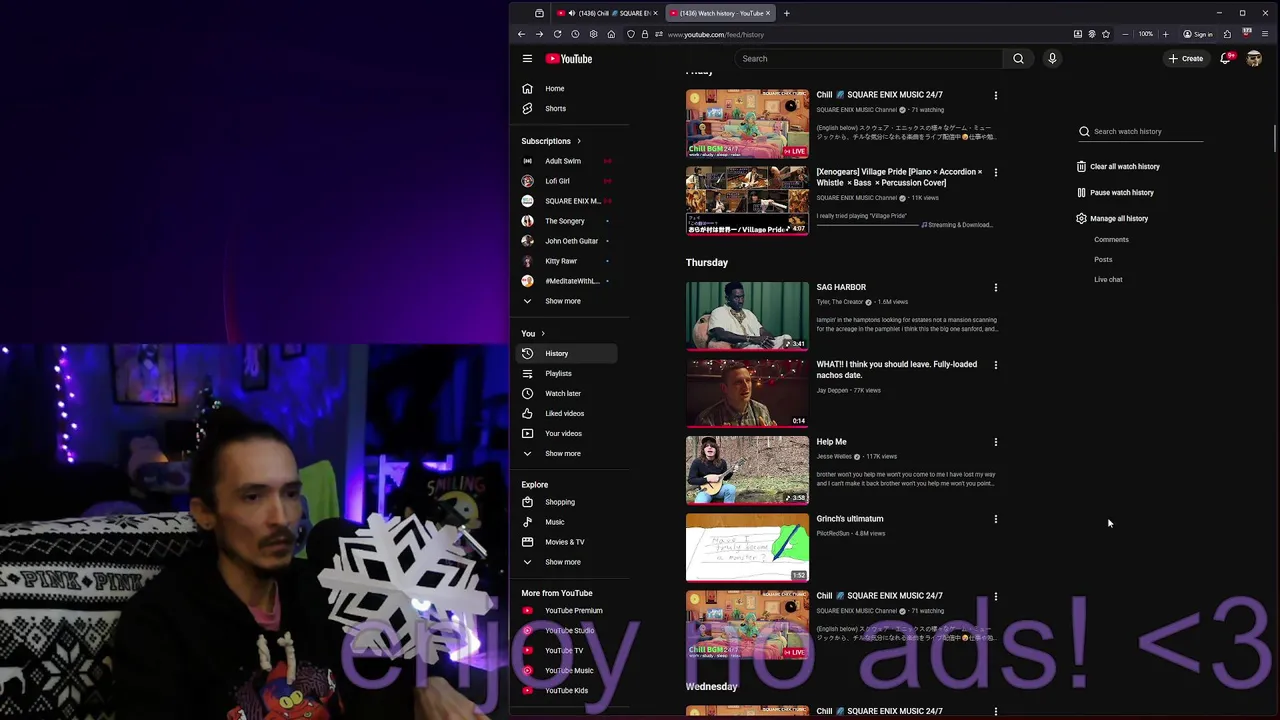Screen dimensions: 1280x720
Task: Open the Create menu
Action: 1186,59
